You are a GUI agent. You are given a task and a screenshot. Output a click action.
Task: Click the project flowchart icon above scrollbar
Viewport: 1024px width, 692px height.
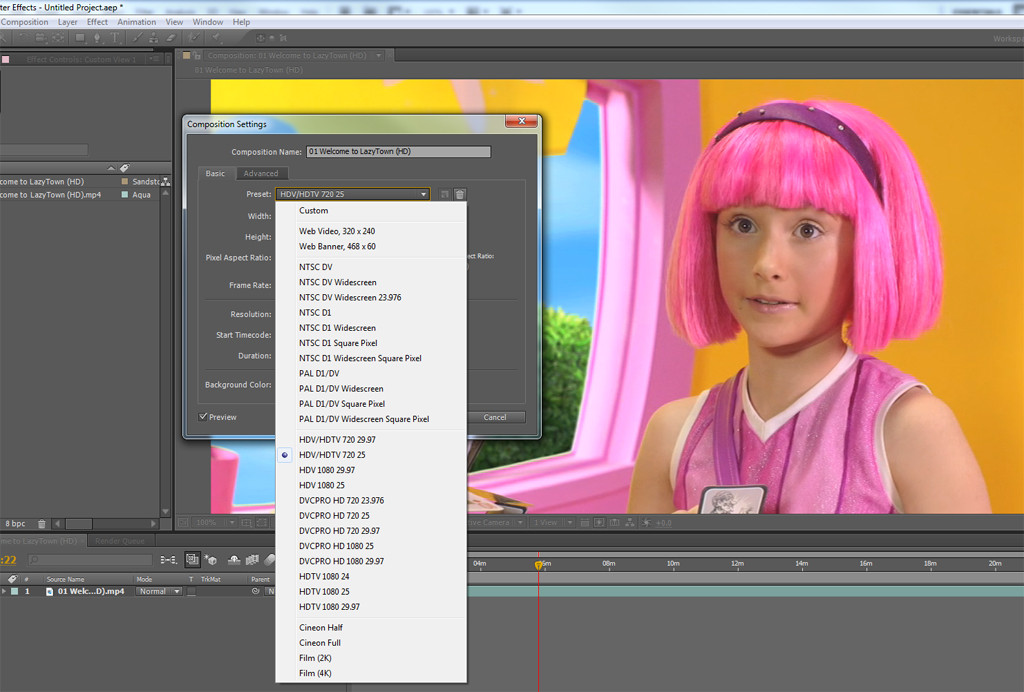click(166, 181)
